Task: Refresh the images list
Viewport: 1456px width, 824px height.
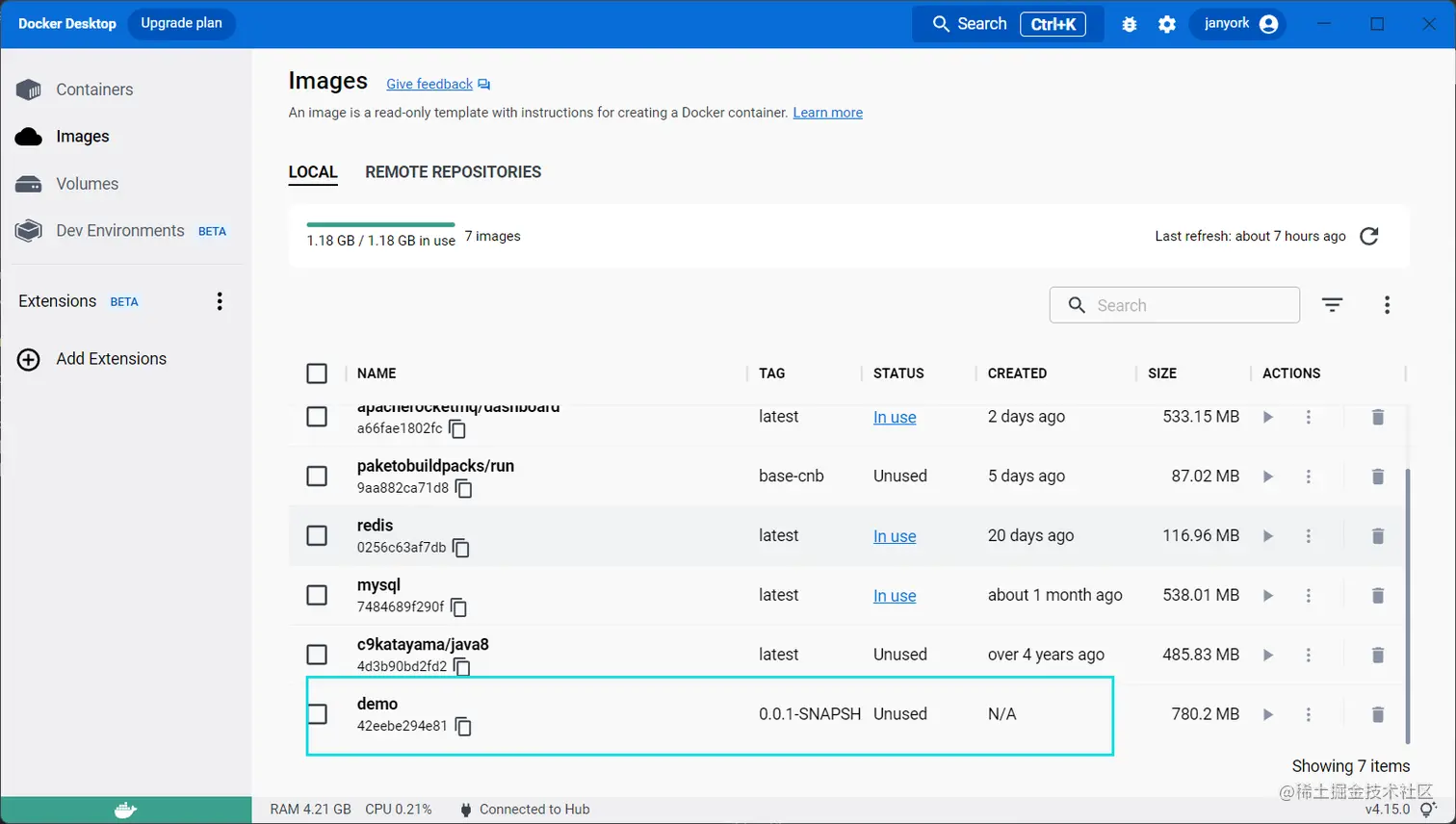Action: coord(1369,236)
